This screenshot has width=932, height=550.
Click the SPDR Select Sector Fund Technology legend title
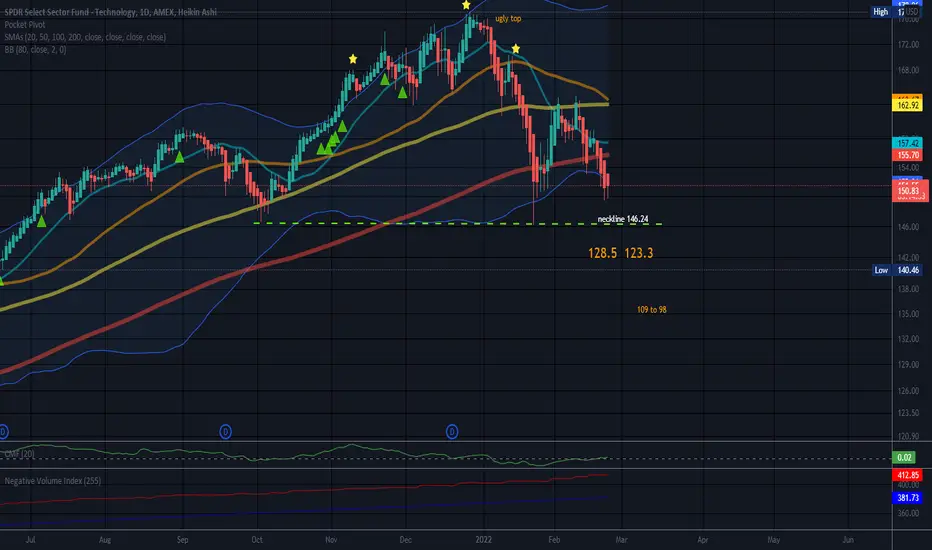(x=111, y=12)
